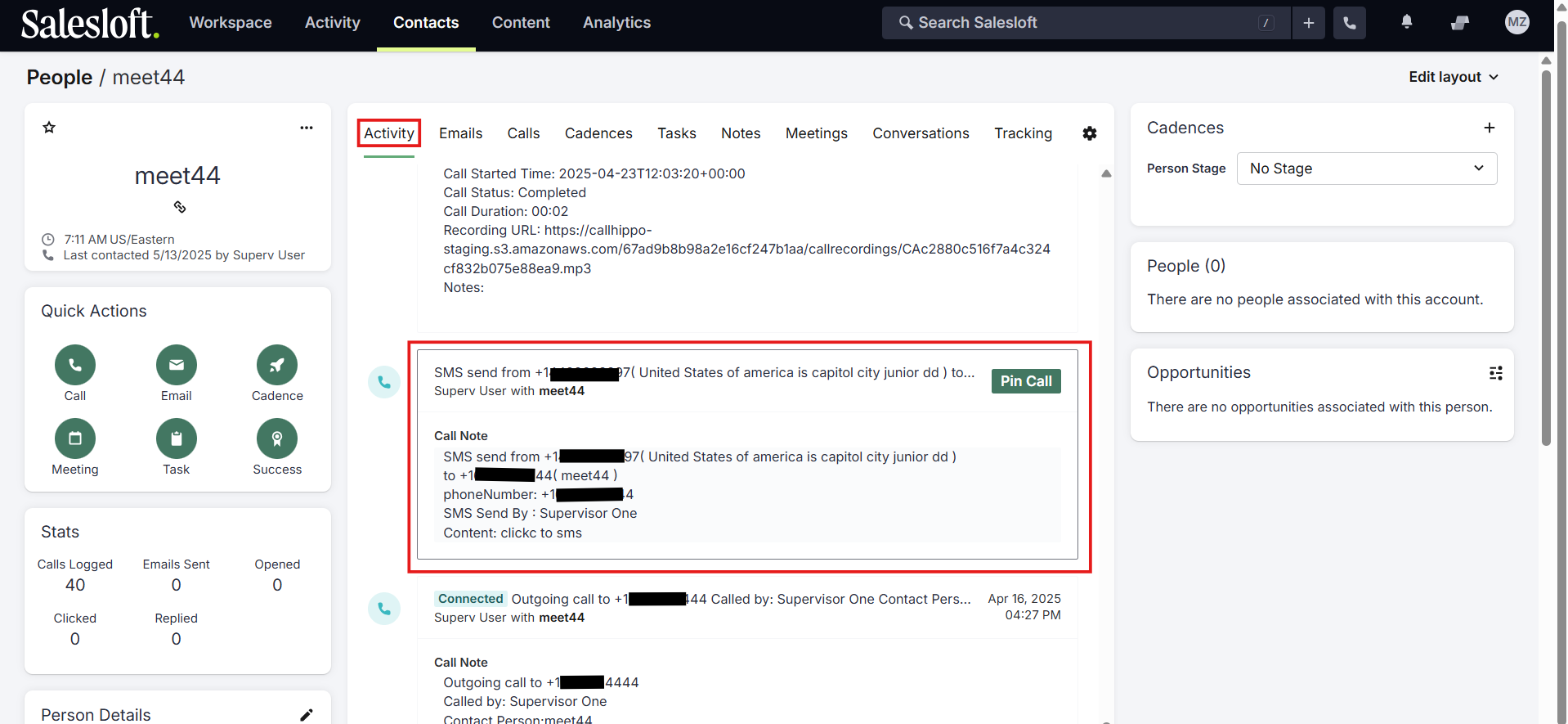Open Opportunities settings icon
Screen dimensions: 1568x724
click(x=1496, y=373)
